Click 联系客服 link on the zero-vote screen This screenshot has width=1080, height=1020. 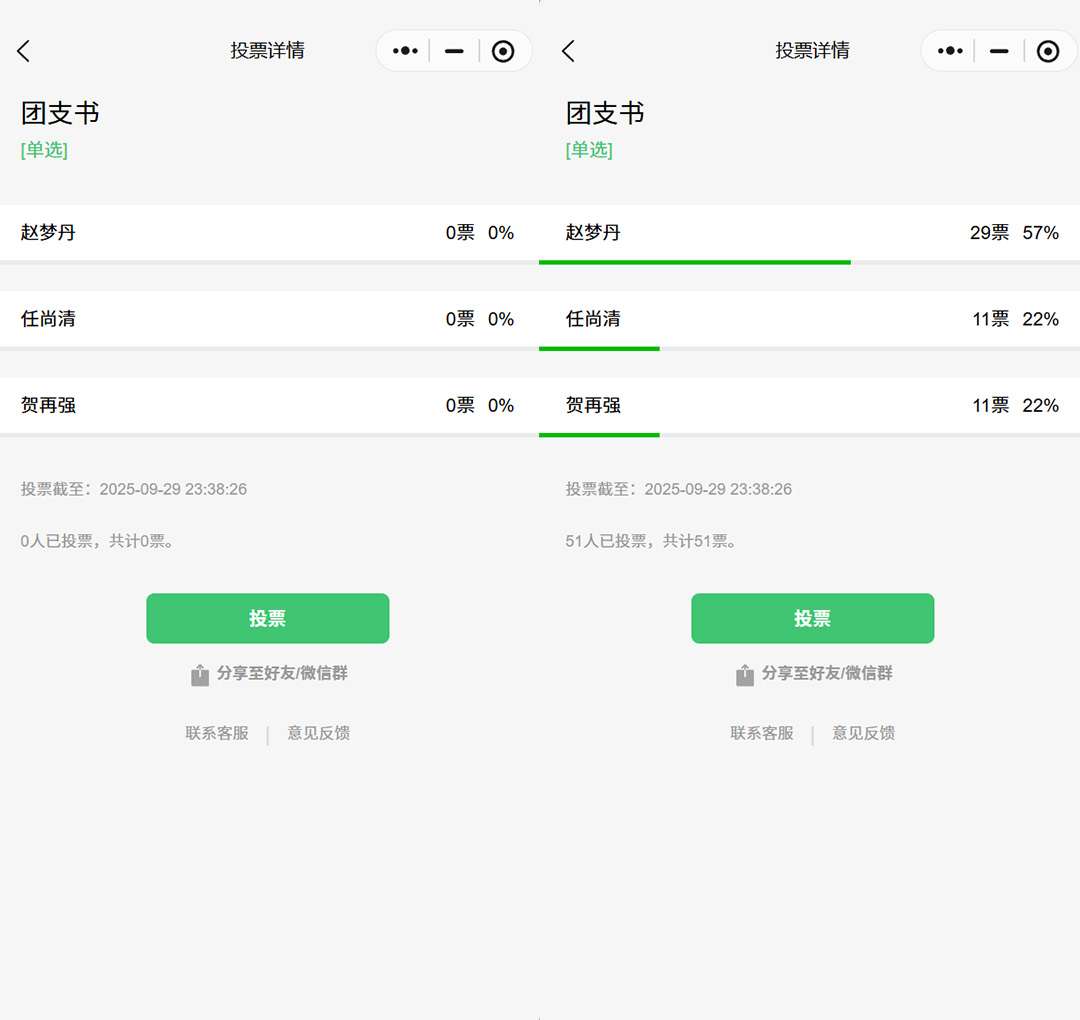coord(217,733)
